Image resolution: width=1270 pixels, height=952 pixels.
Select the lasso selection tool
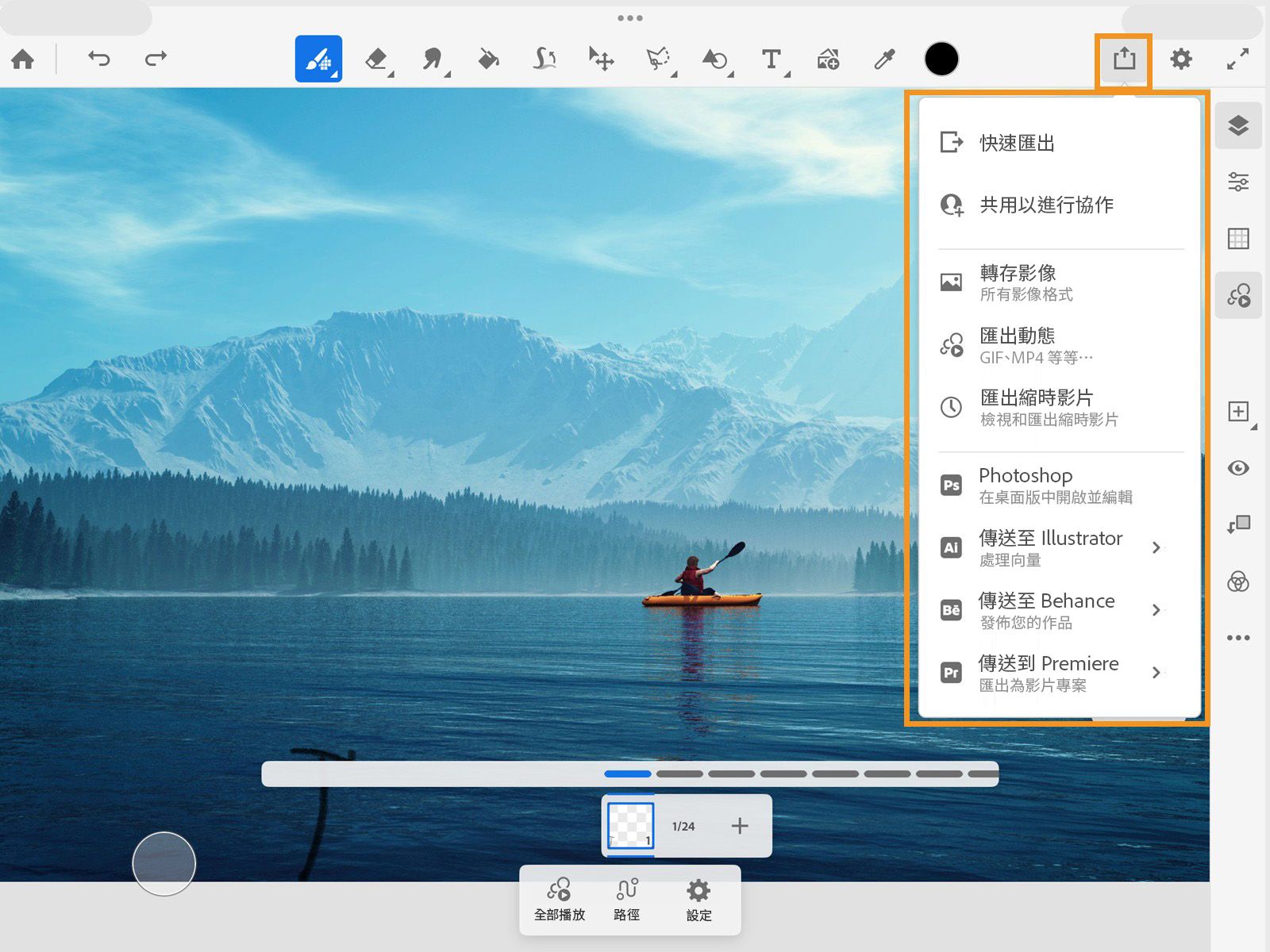(x=658, y=59)
